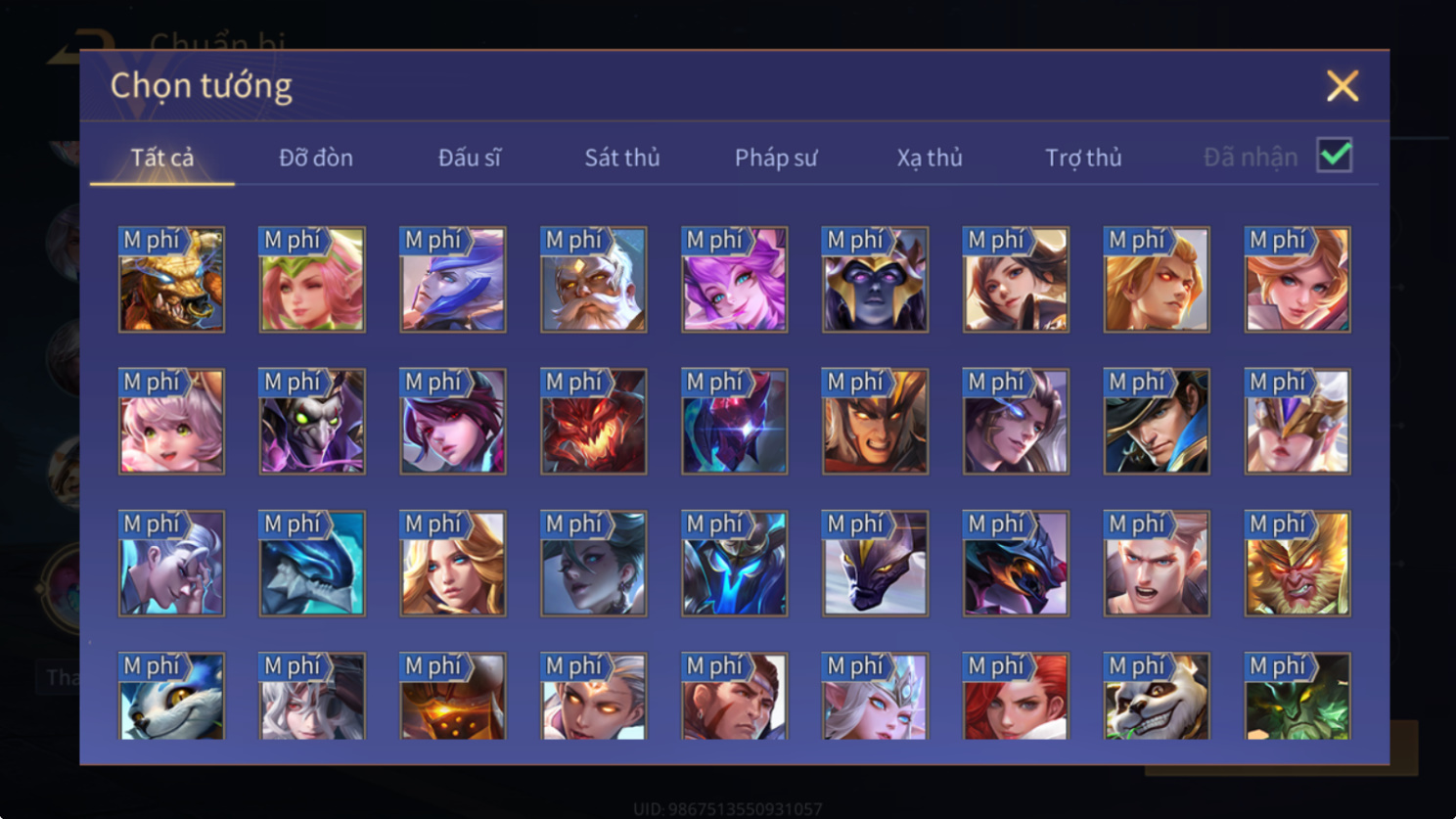
Task: Close the Chọn tướng dialog
Action: point(1342,86)
